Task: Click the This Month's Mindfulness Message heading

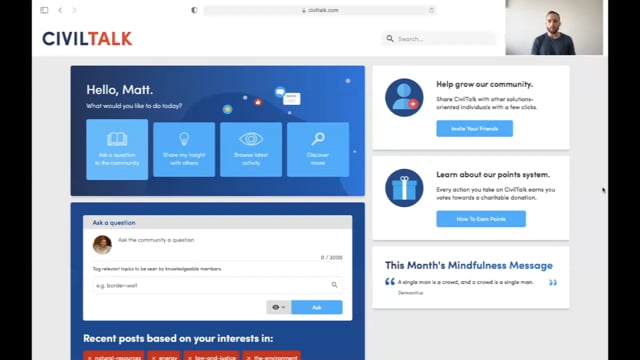Action: 469,265
